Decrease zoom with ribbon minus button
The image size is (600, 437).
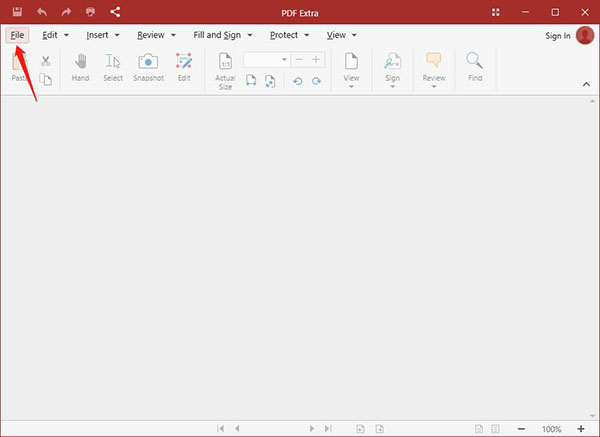pos(299,60)
